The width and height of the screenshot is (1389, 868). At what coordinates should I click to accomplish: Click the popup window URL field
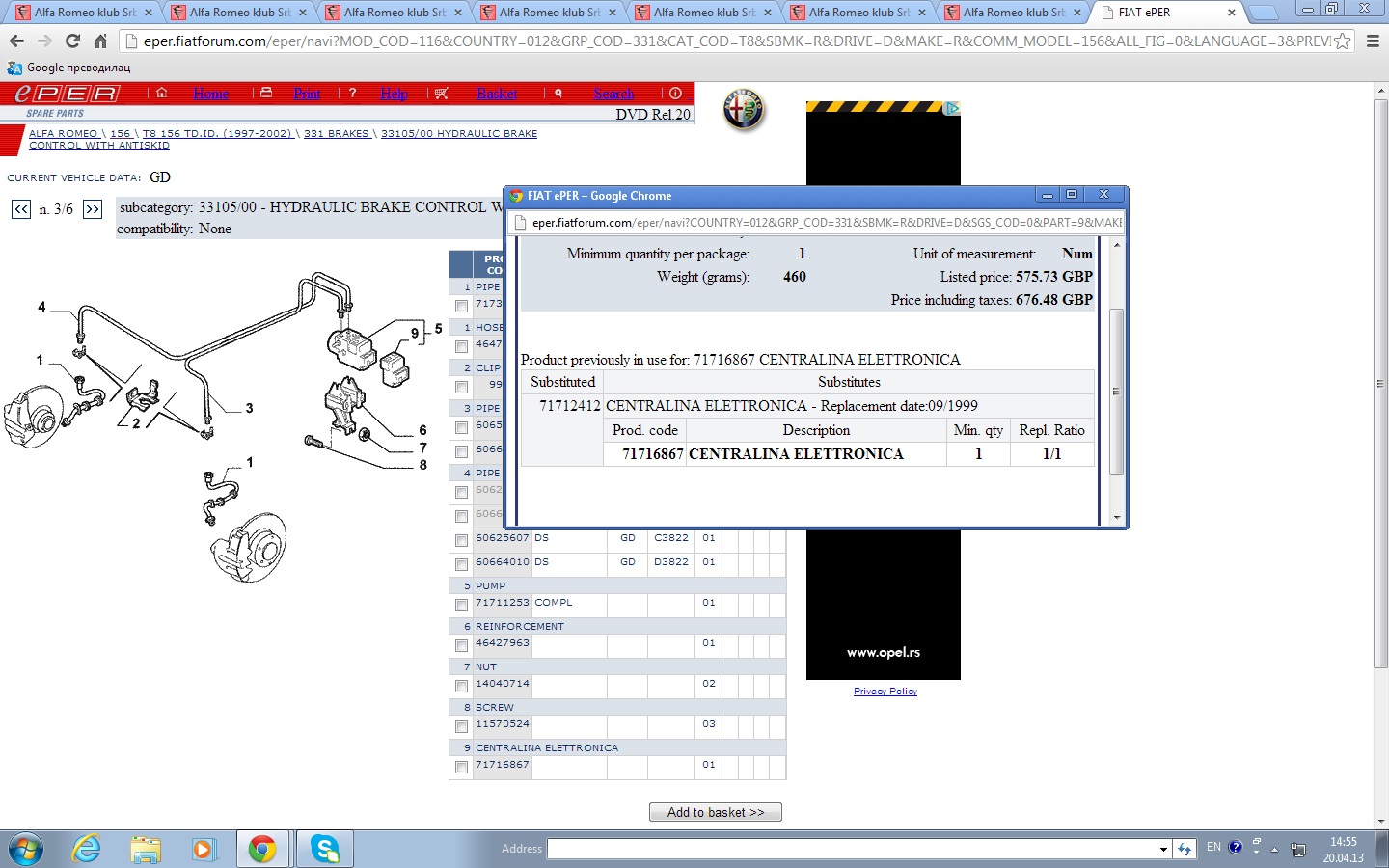click(x=817, y=223)
